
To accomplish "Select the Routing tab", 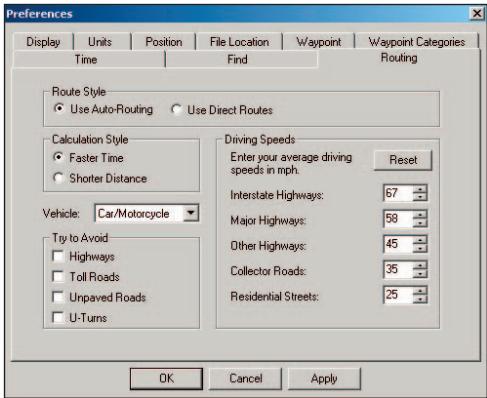I will [399, 58].
